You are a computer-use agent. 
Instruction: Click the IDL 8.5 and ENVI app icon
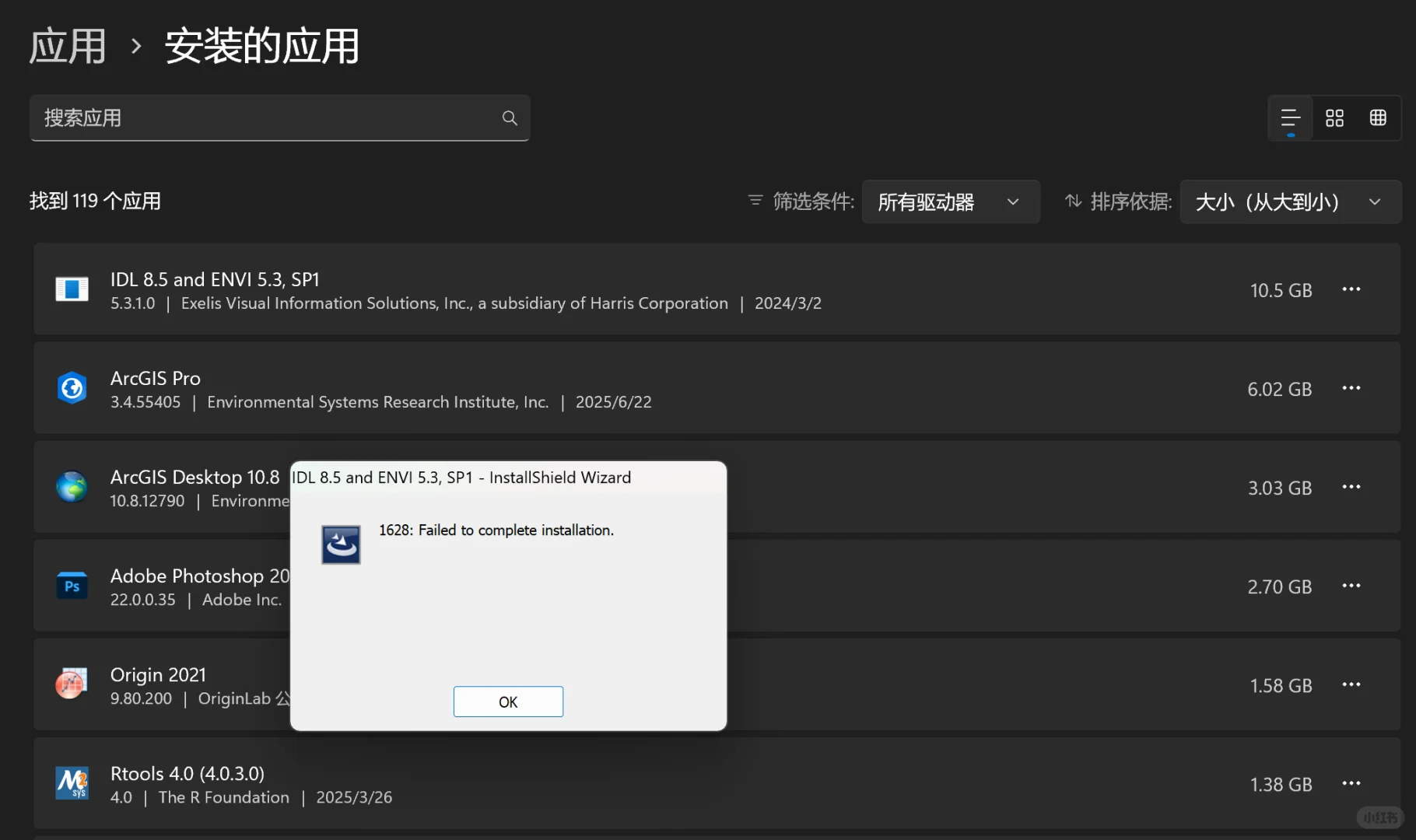[x=72, y=289]
